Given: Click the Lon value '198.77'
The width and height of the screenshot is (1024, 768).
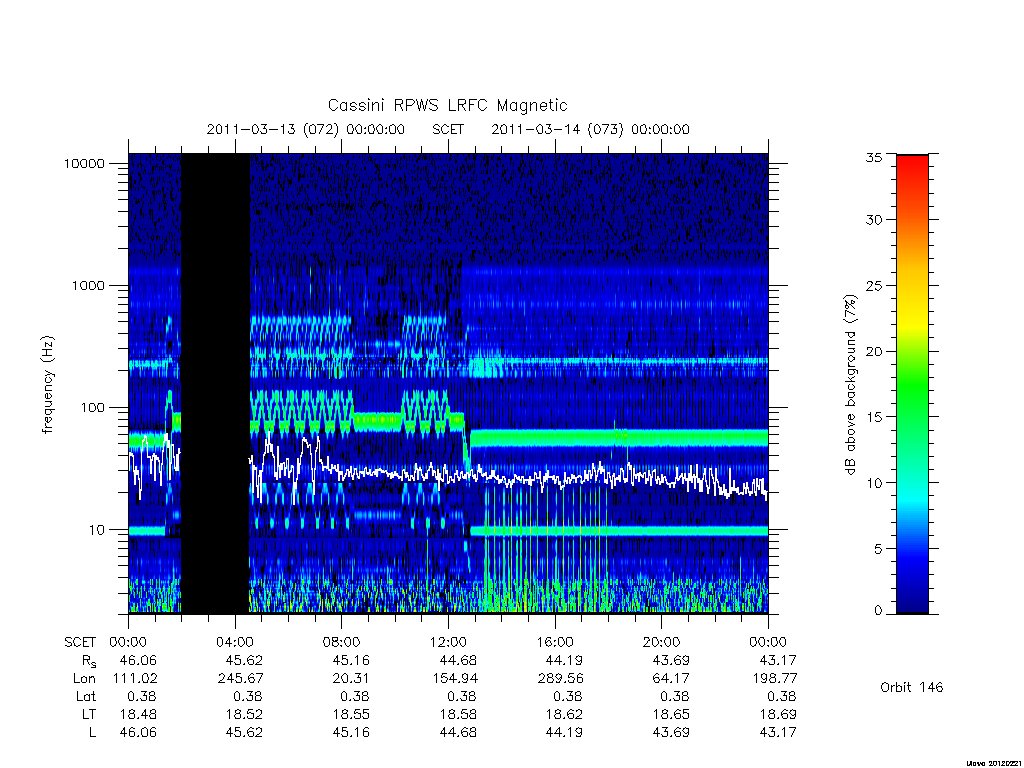Looking at the screenshot, I should [x=774, y=679].
